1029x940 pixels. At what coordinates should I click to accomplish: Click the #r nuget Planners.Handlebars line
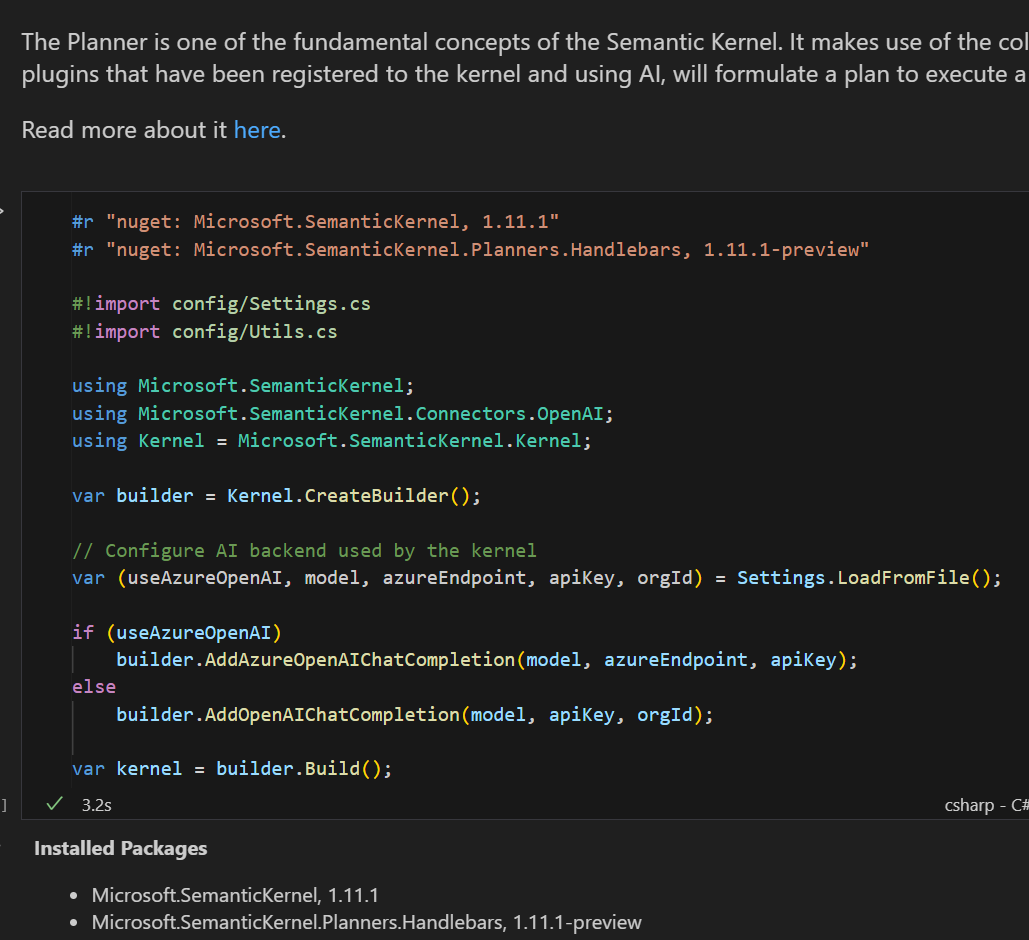(471, 249)
